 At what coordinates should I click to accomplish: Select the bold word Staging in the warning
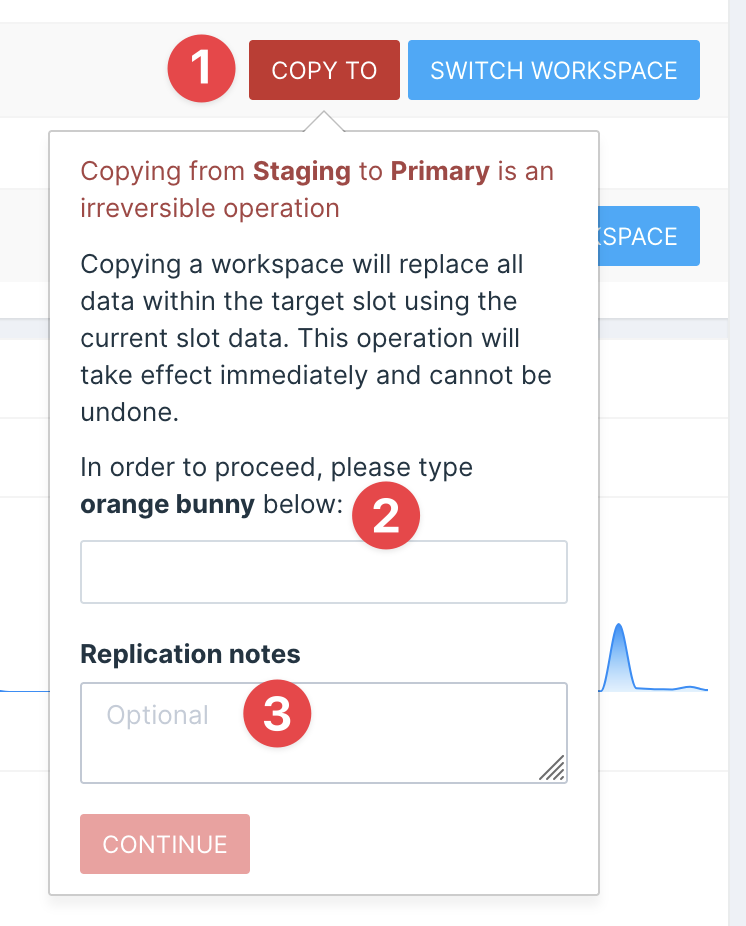click(x=302, y=171)
